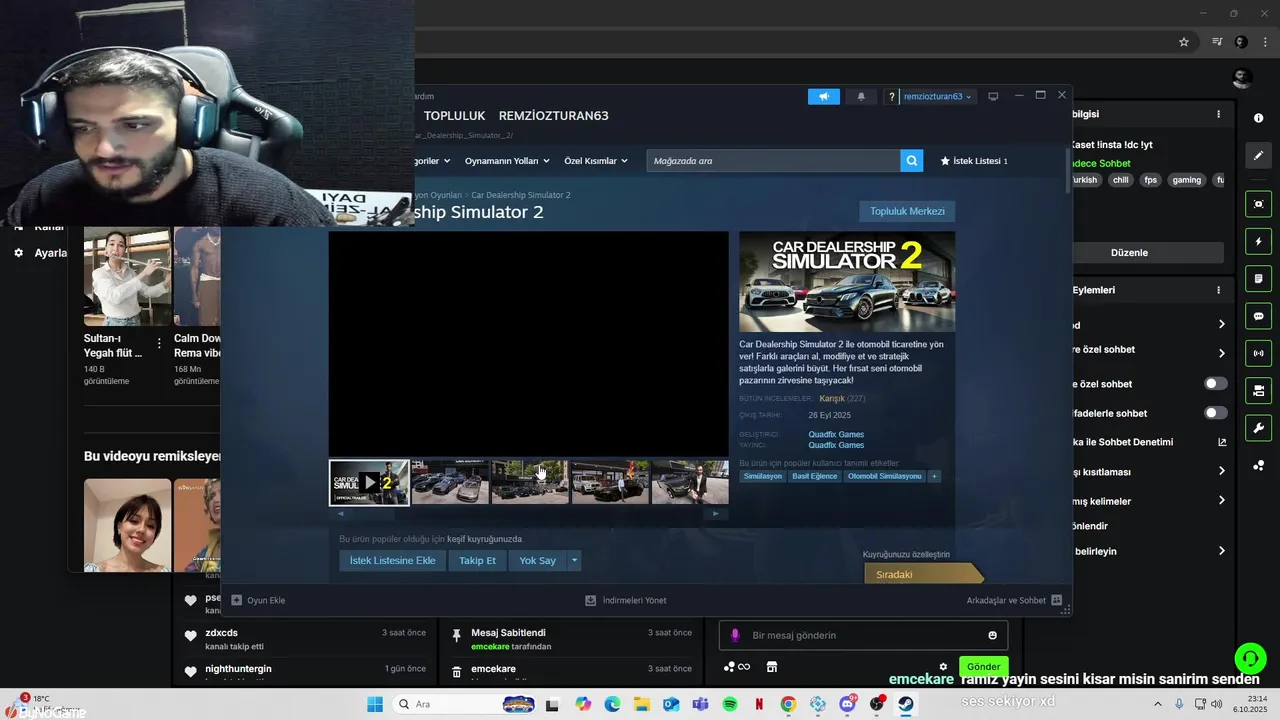Click the Yok Say button
1280x720 pixels.
(537, 561)
